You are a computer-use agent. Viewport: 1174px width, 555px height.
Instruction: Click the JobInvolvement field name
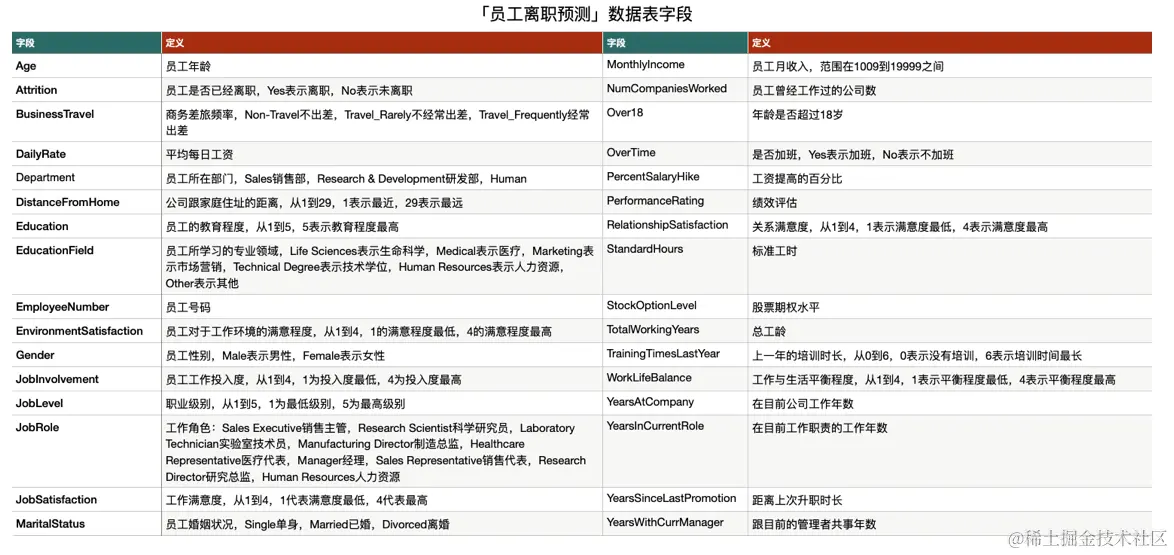[x=57, y=379]
